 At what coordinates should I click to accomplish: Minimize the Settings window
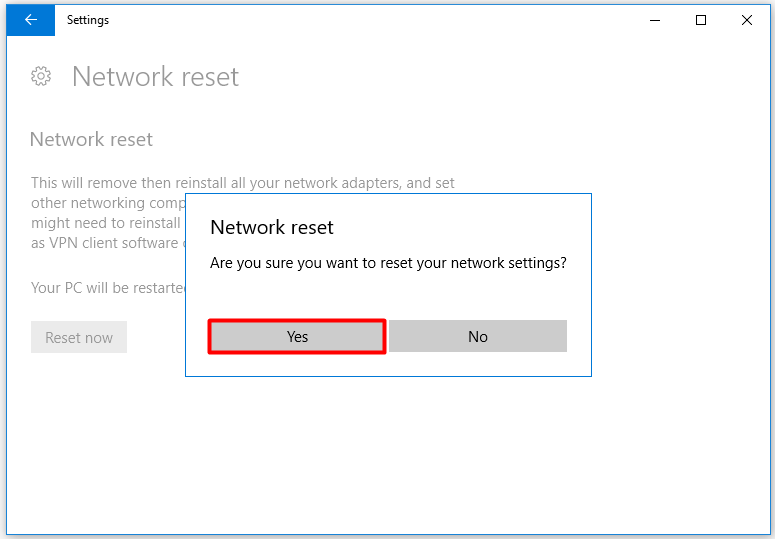[655, 20]
